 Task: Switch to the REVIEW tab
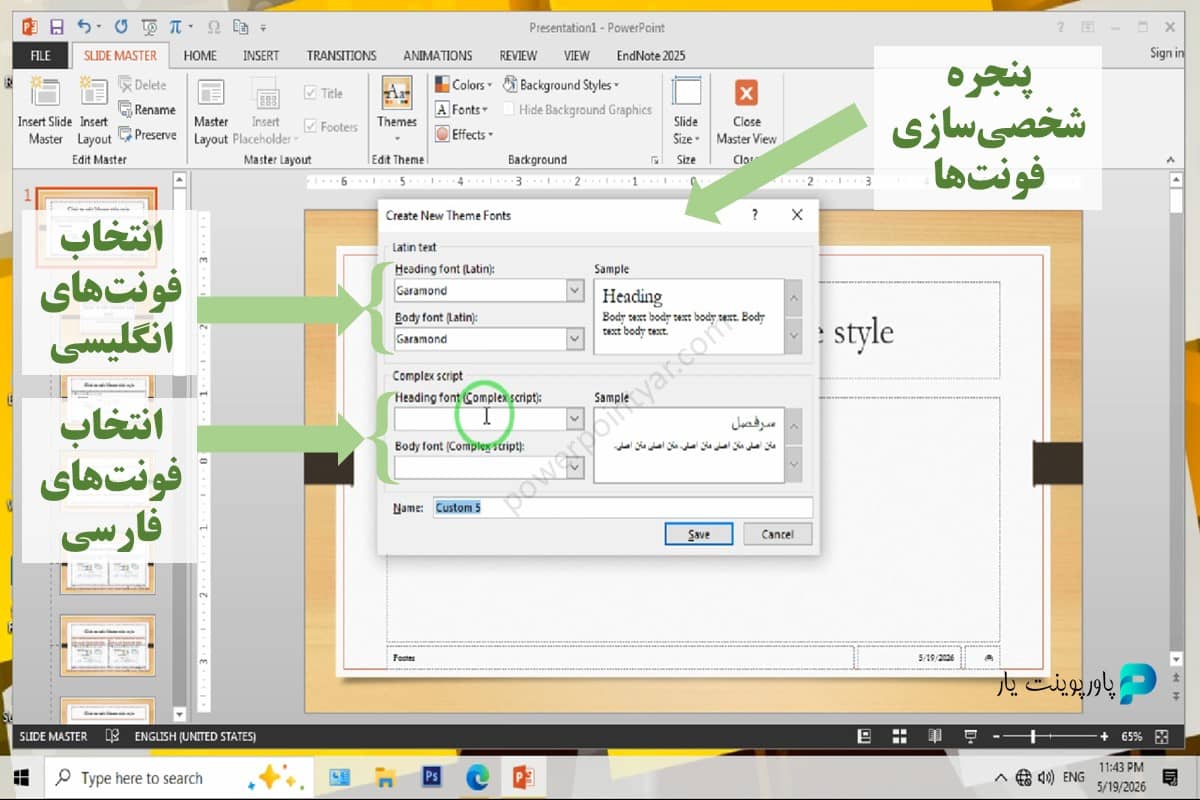(x=518, y=56)
